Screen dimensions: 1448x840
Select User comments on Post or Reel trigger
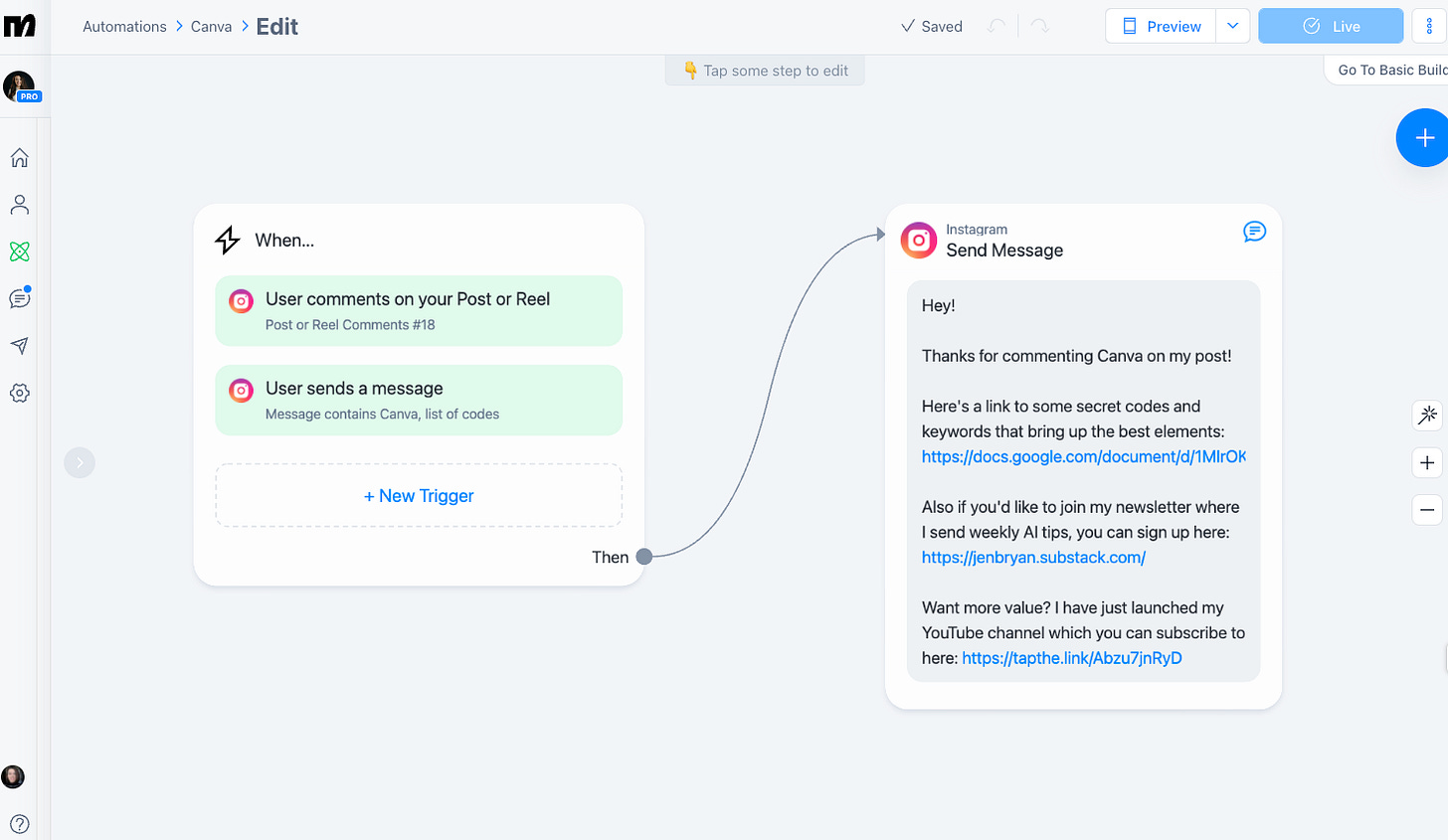coord(419,310)
